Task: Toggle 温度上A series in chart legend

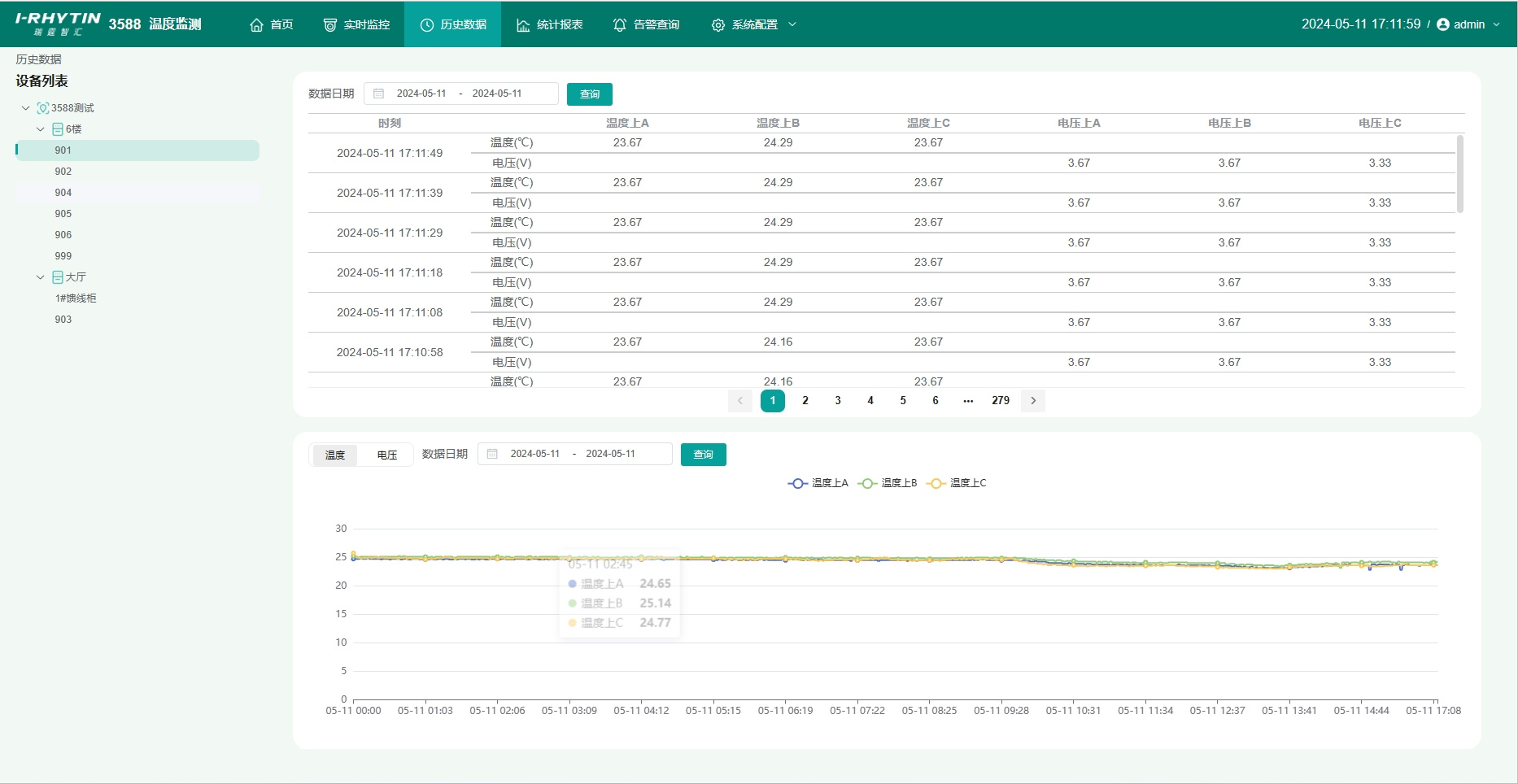Action: 818,483
